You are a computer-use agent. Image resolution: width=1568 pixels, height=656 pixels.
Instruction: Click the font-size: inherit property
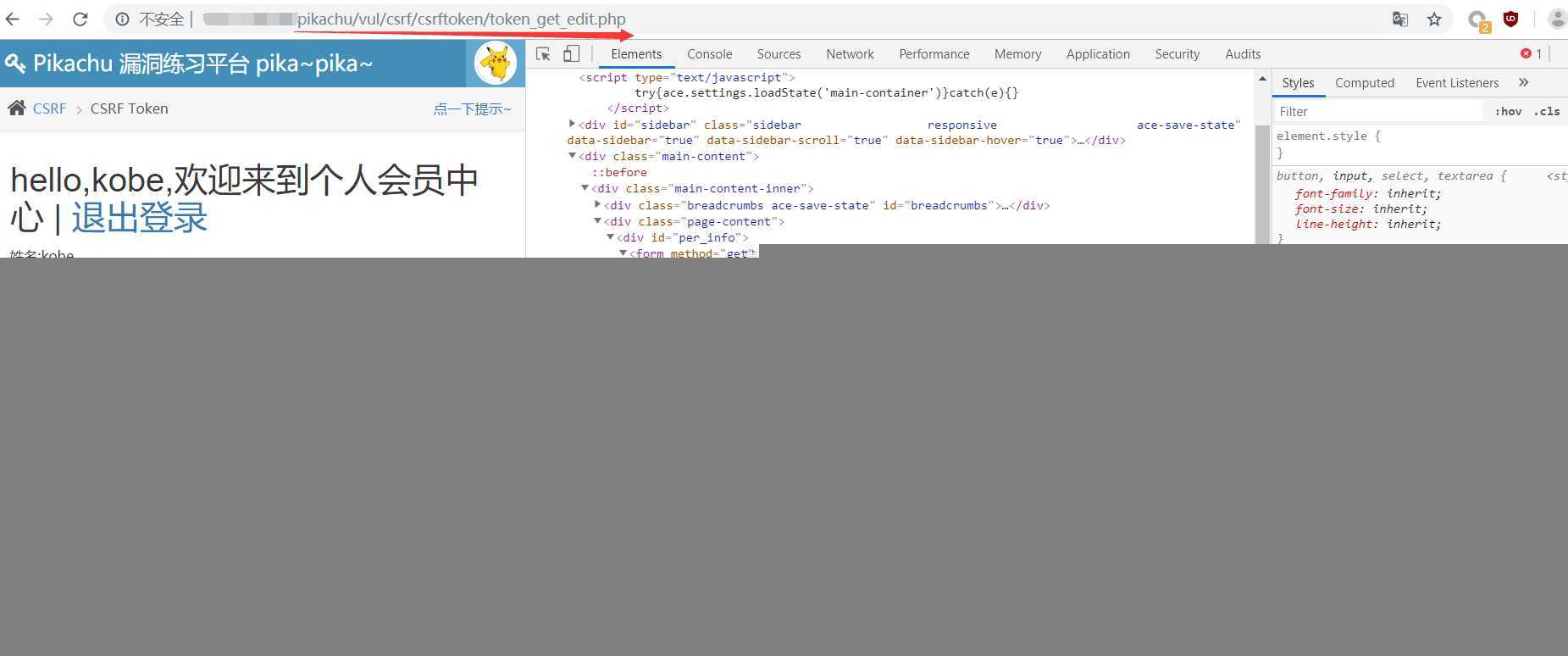tap(1360, 208)
